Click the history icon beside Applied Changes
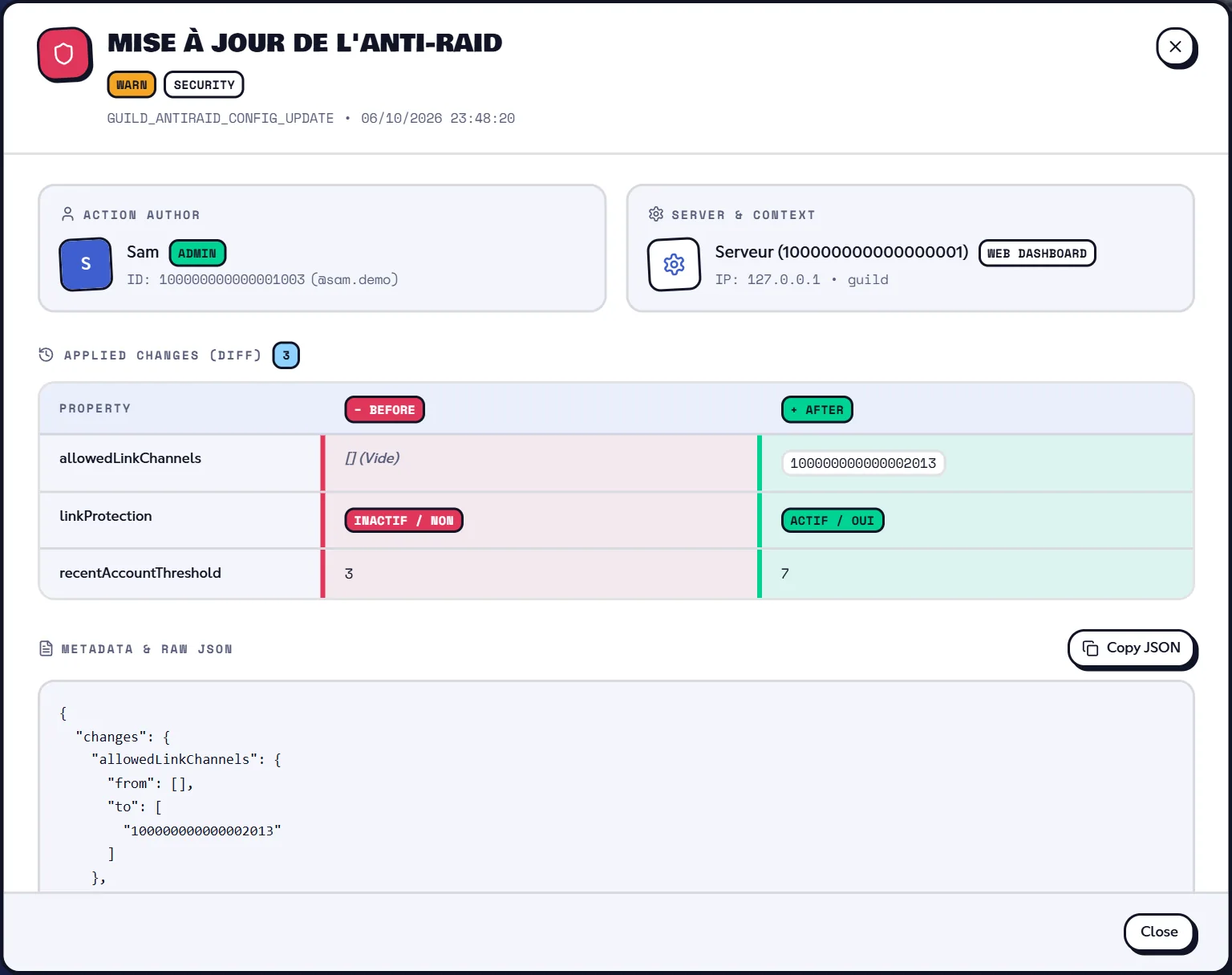 click(47, 355)
